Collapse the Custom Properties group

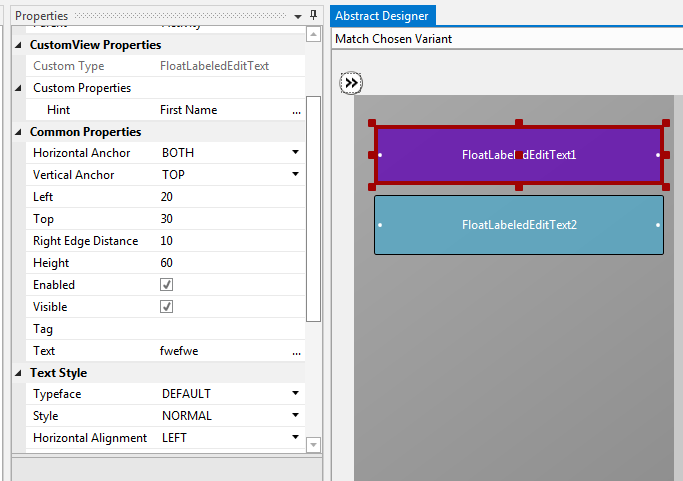pos(18,88)
